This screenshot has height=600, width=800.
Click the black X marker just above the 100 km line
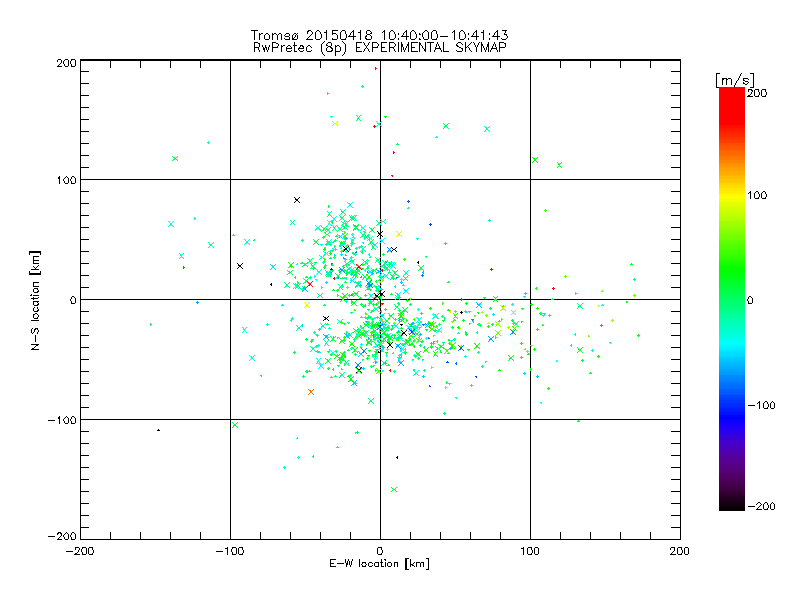[297, 200]
